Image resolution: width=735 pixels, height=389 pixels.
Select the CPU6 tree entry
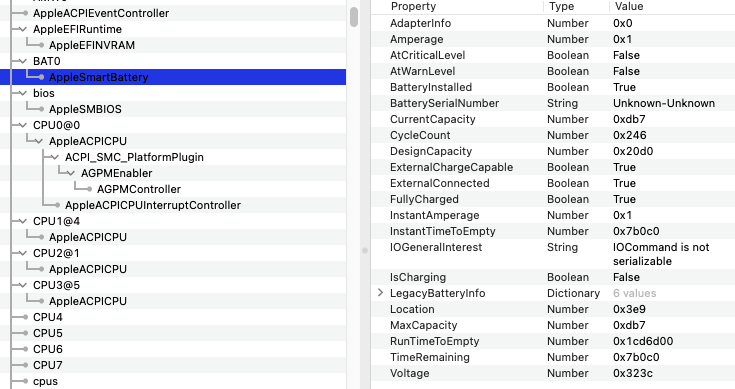point(48,349)
